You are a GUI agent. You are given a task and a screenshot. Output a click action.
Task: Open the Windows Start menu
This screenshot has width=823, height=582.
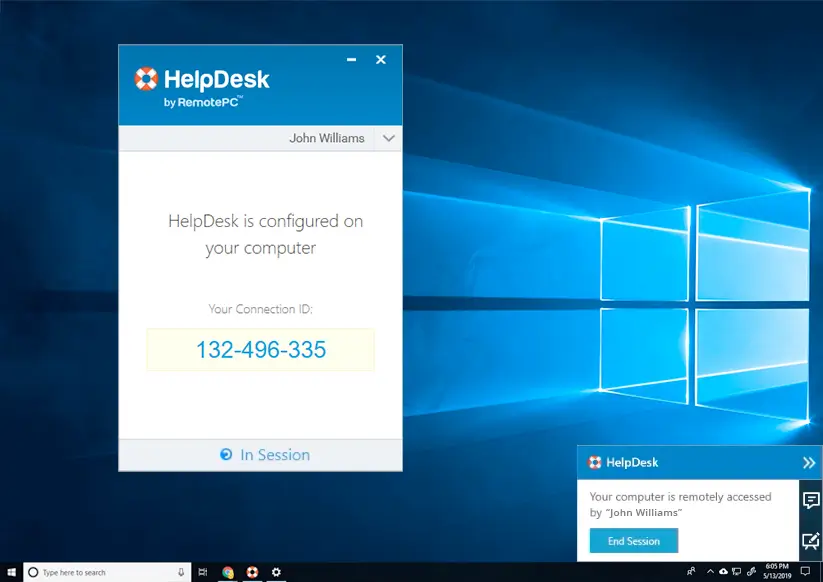11,572
